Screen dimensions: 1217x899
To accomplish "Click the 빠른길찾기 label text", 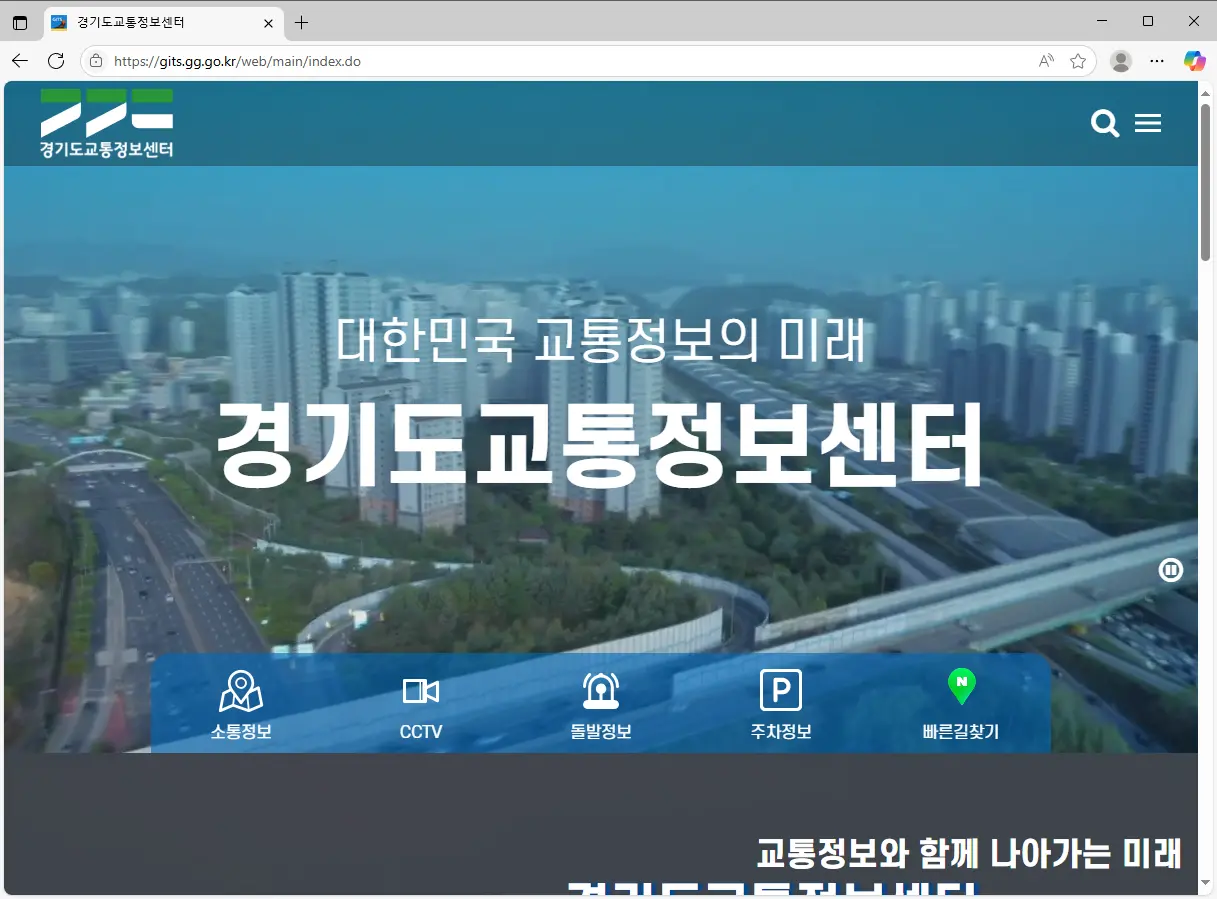I will pyautogui.click(x=961, y=732).
